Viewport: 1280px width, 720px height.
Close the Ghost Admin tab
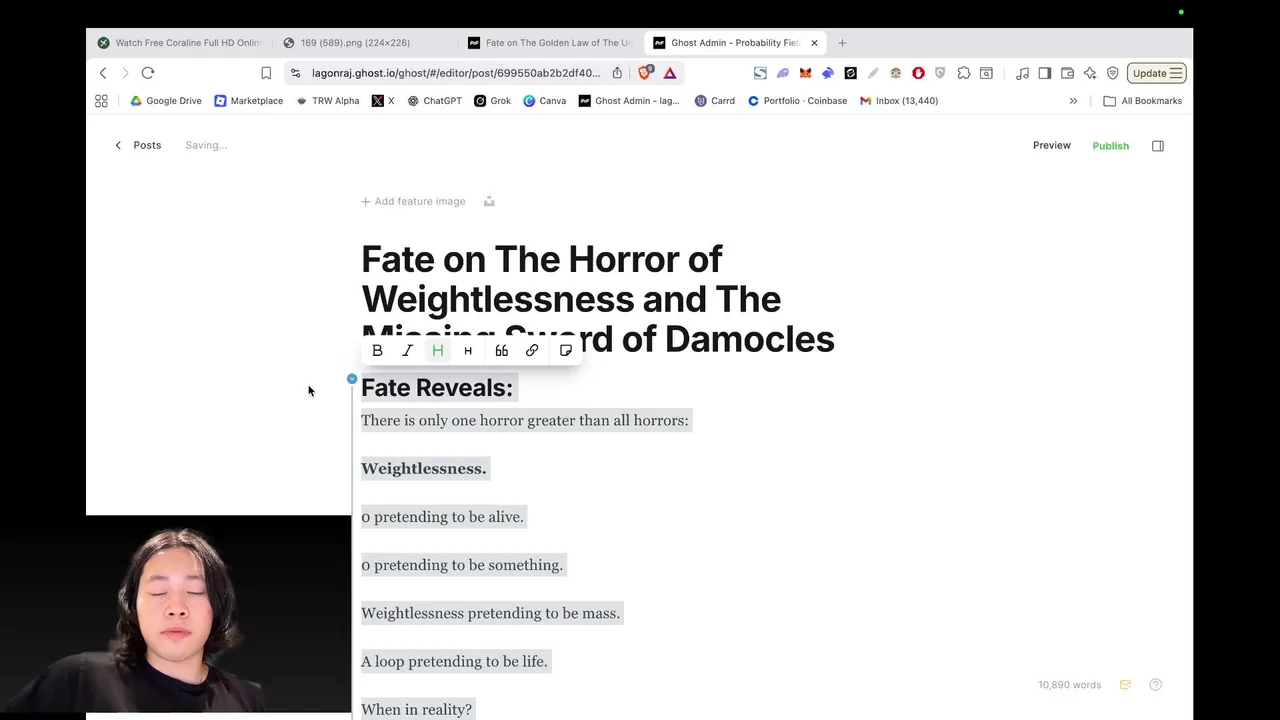coord(814,43)
